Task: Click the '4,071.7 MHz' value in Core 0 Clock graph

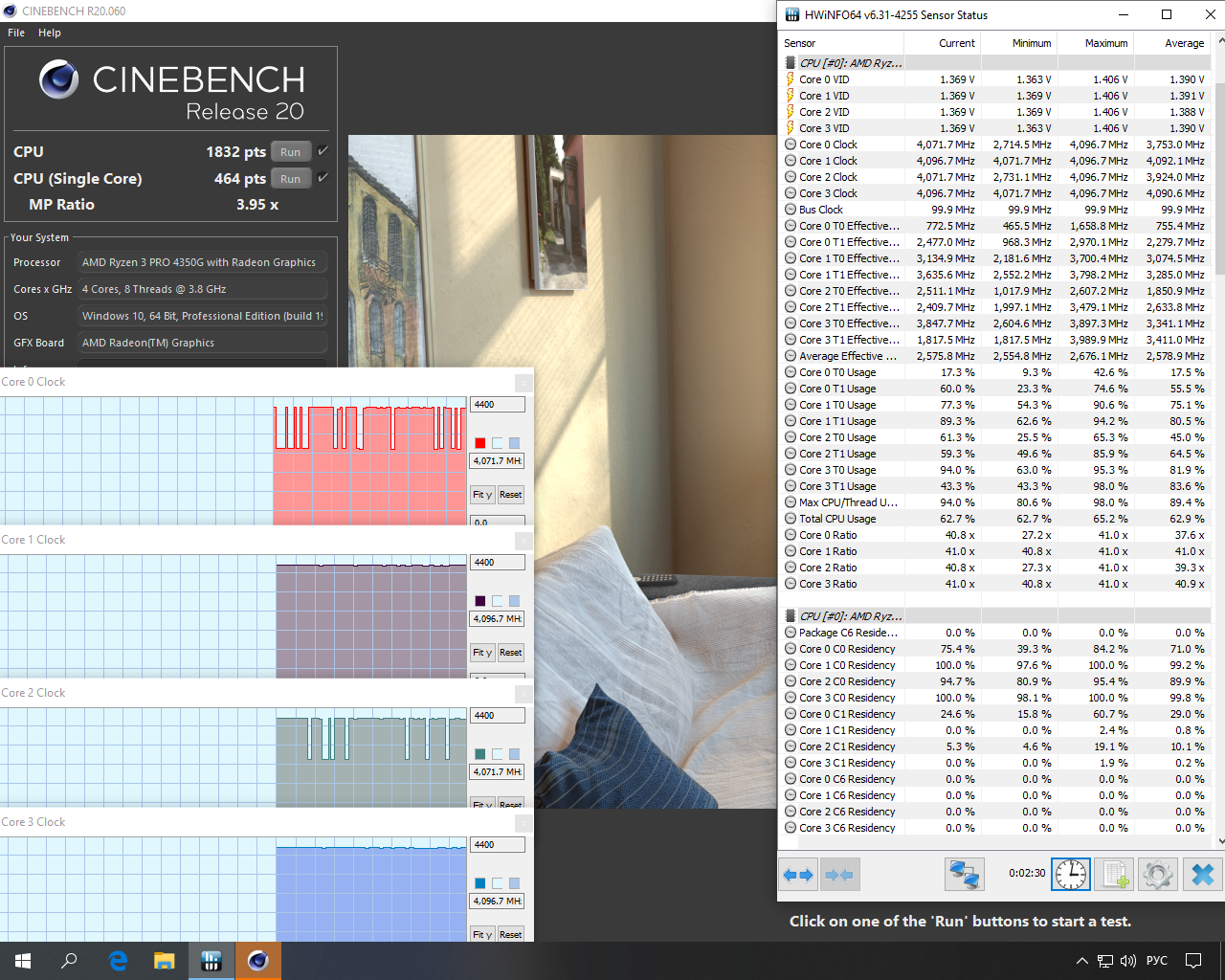Action: click(x=498, y=461)
